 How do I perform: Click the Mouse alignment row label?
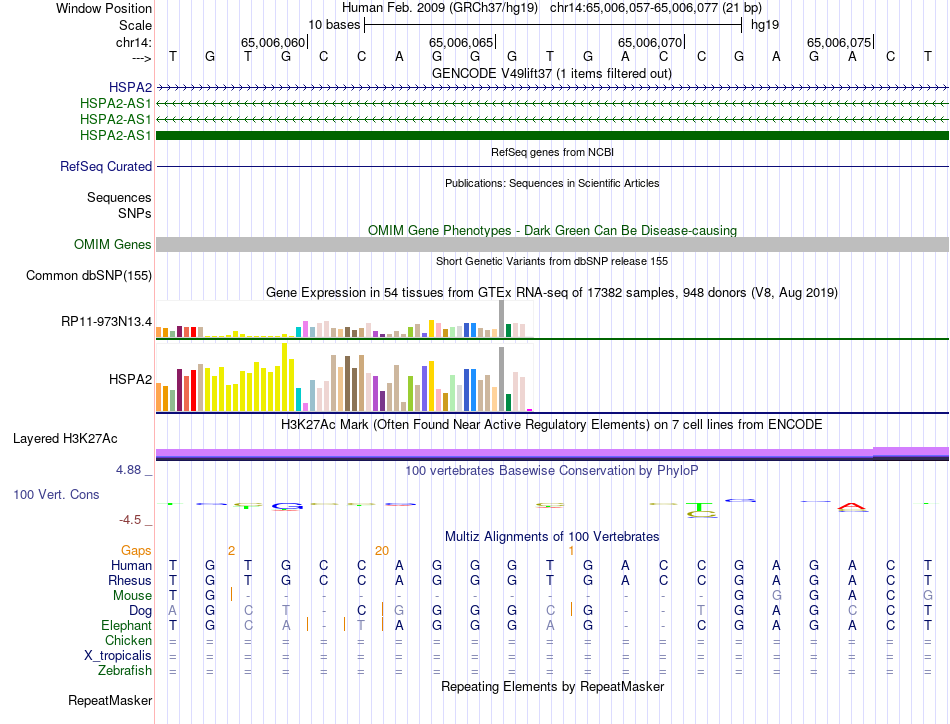pyautogui.click(x=133, y=596)
